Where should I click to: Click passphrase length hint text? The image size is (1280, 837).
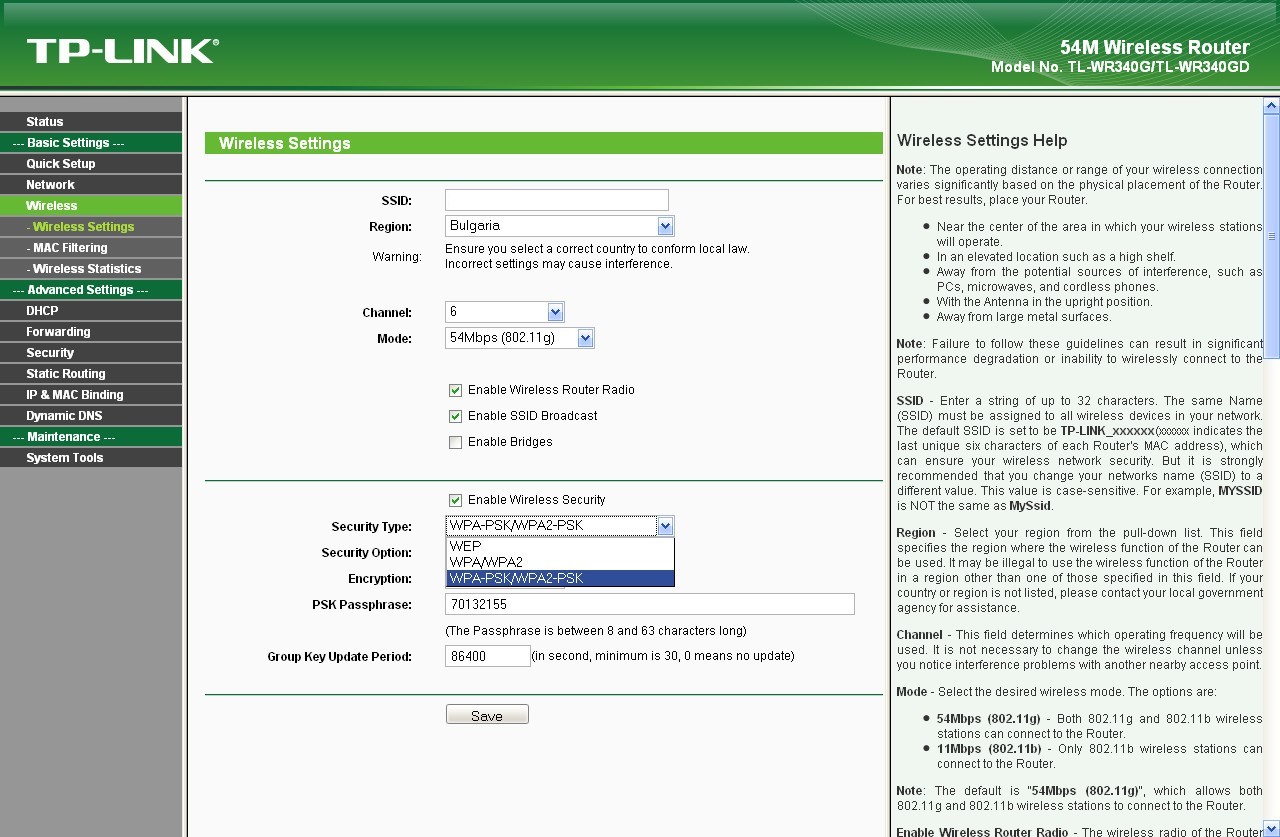click(x=596, y=631)
